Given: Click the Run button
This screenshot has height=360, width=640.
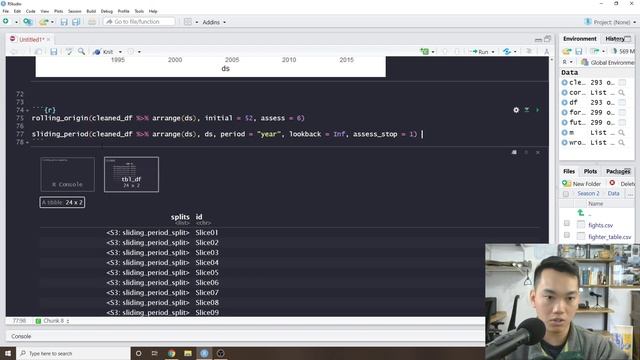Looking at the screenshot, I should pyautogui.click(x=480, y=52).
